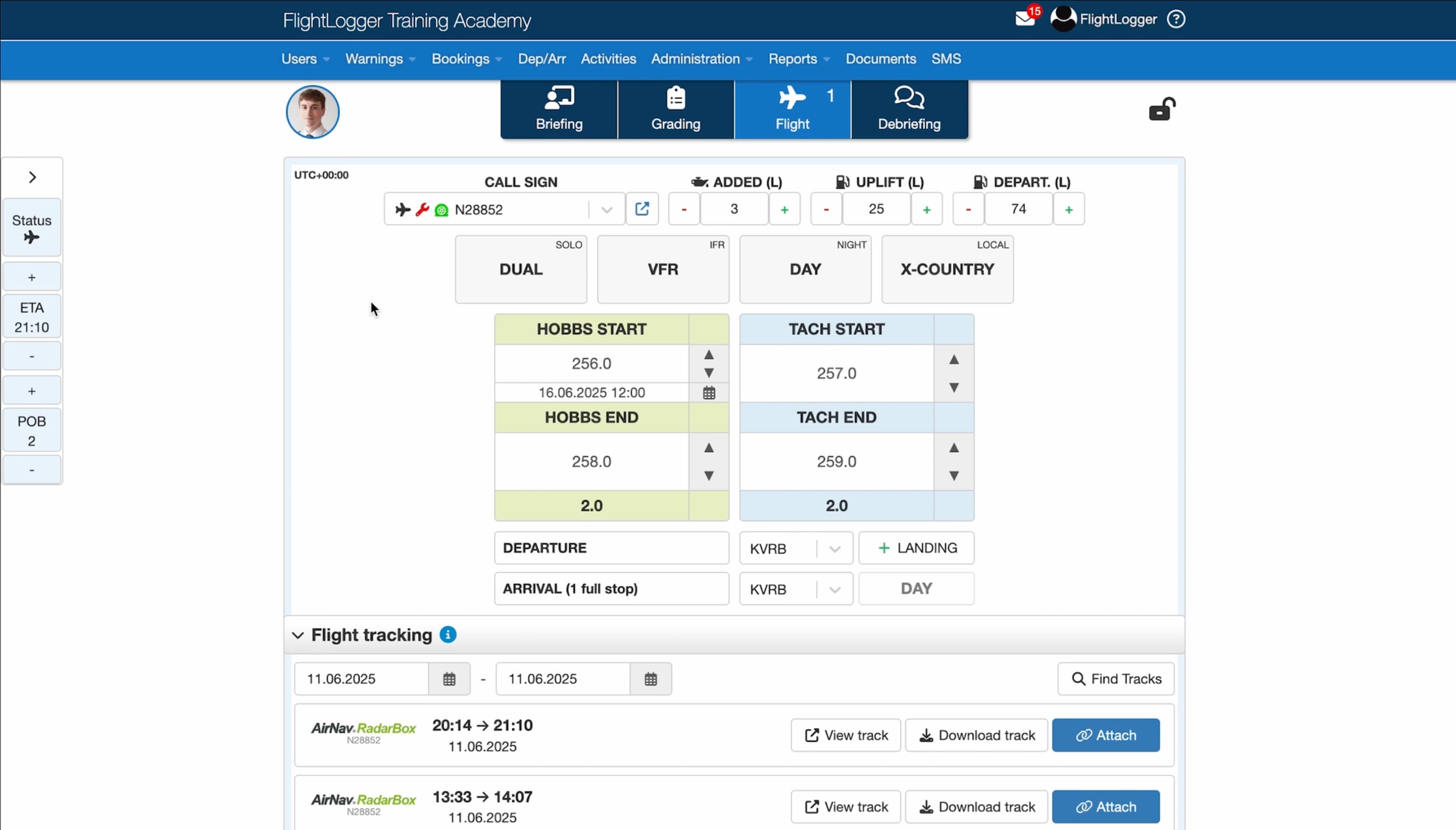This screenshot has width=1456, height=830.
Task: Collapse the Flight tracking section
Action: coord(298,635)
